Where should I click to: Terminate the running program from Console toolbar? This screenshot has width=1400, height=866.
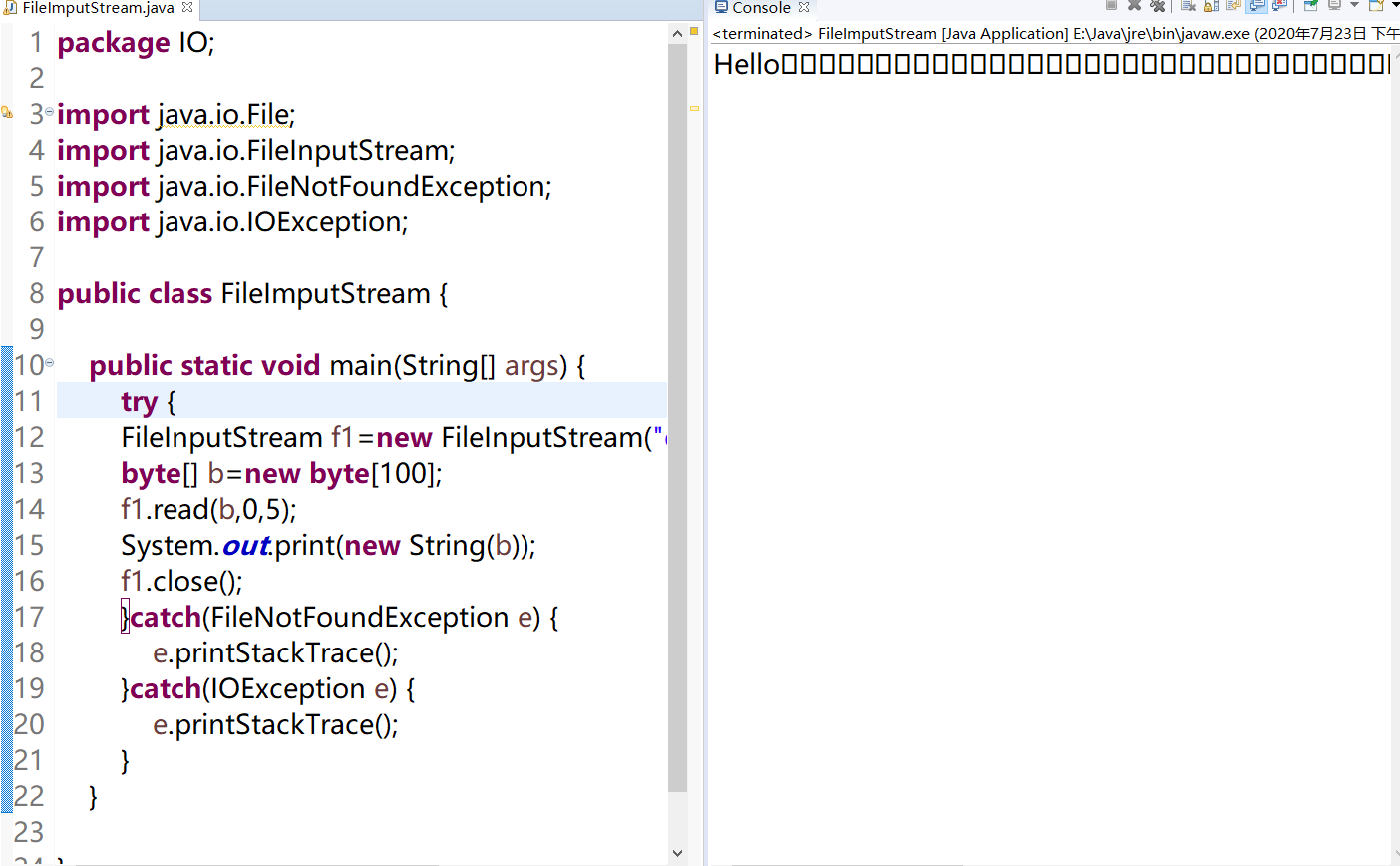tap(1112, 6)
